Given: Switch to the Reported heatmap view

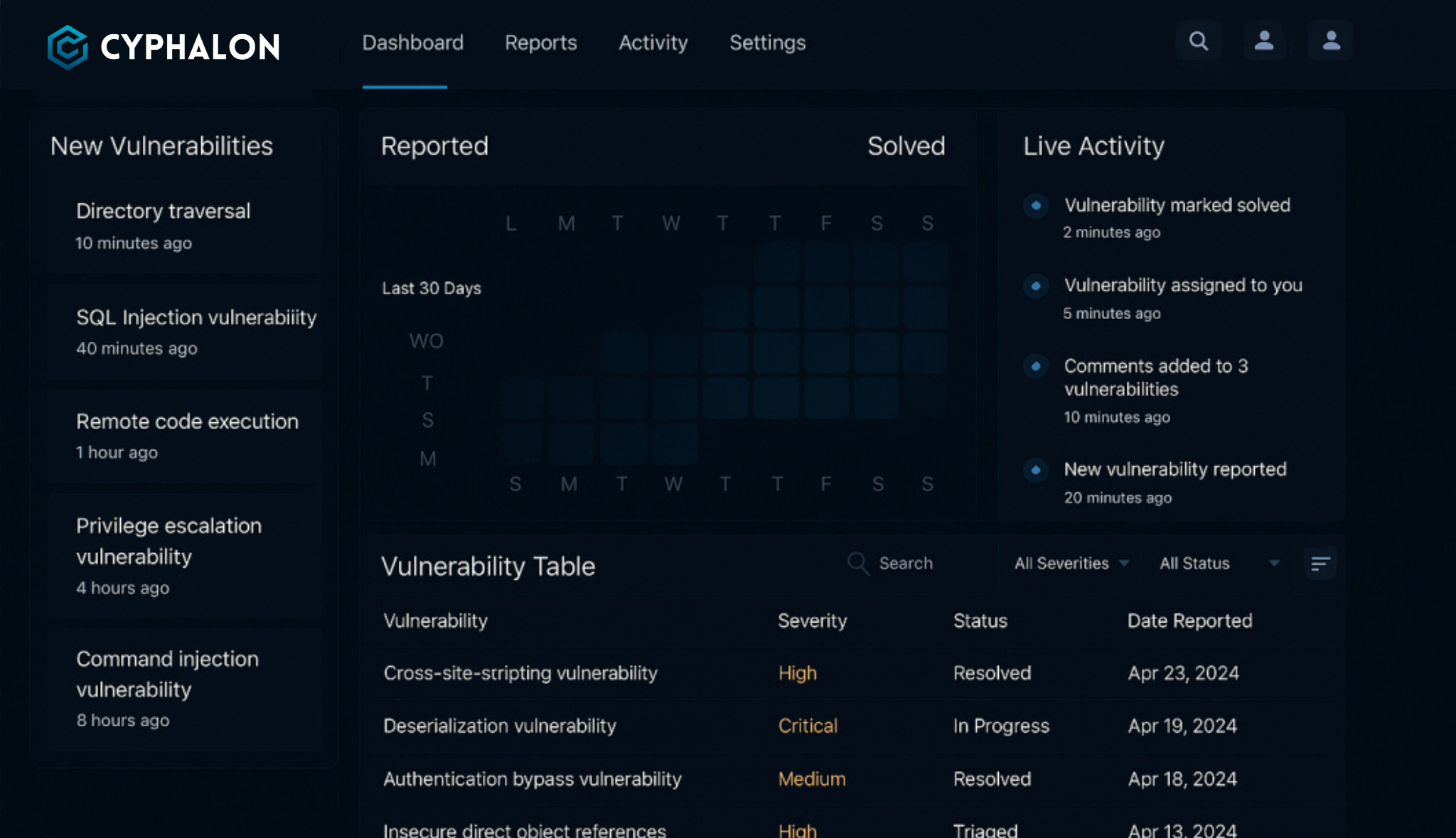Looking at the screenshot, I should 434,146.
